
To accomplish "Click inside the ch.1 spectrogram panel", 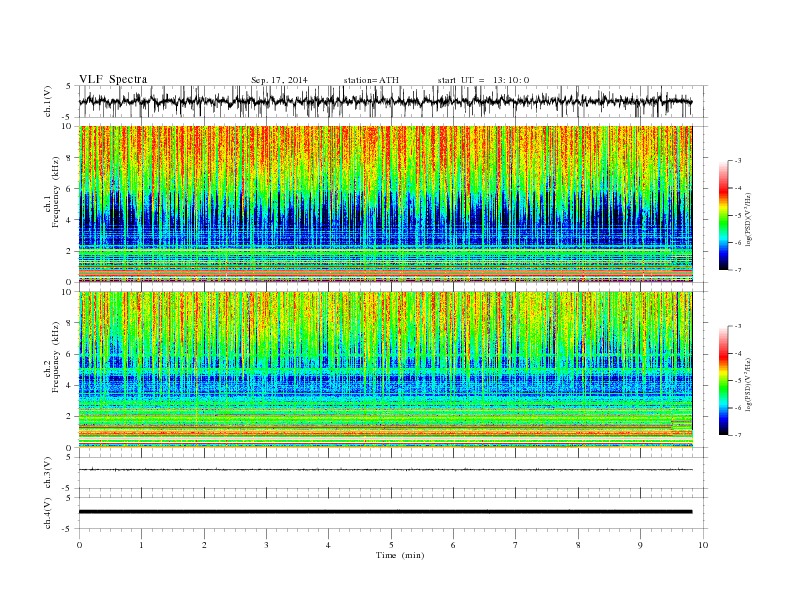I will (385, 204).
